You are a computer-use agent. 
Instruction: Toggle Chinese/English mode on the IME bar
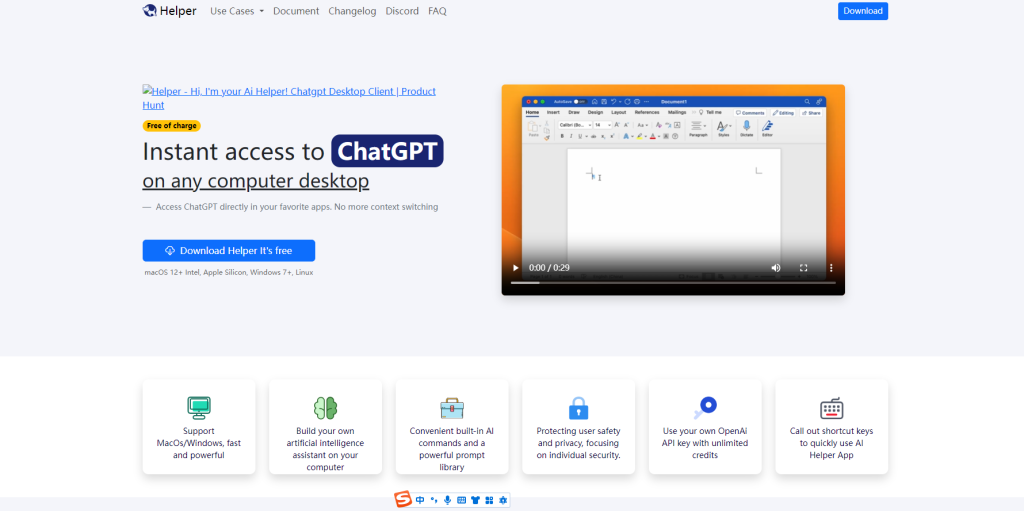(x=420, y=501)
